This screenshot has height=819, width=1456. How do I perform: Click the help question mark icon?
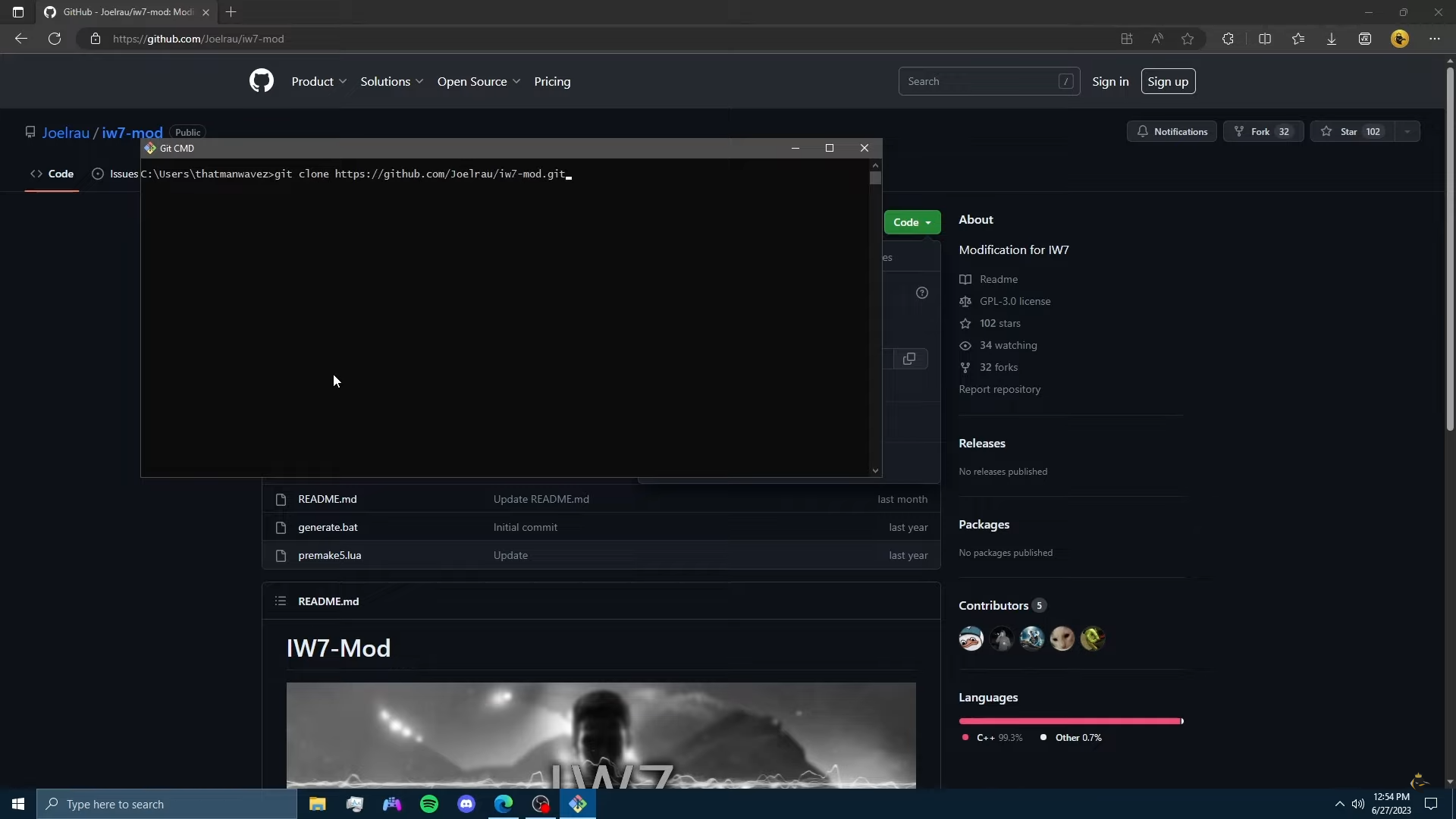point(921,293)
